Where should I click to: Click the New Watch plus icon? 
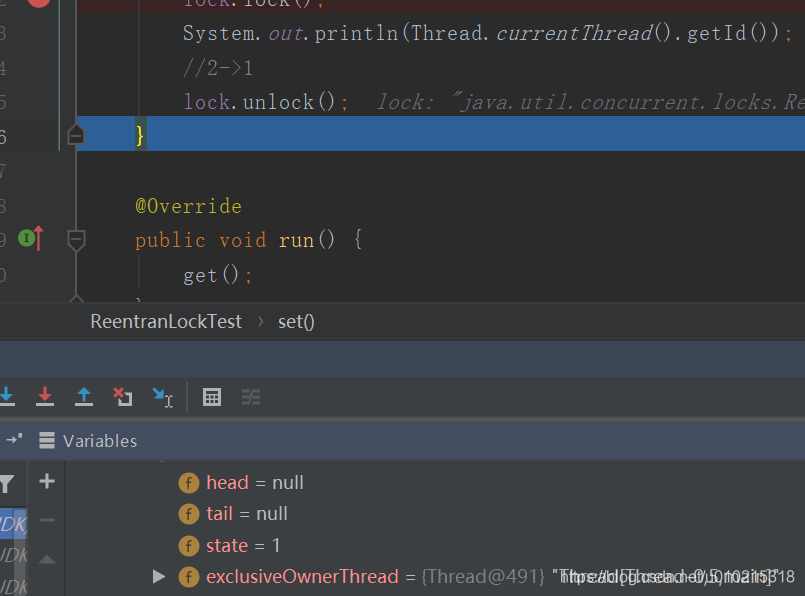coord(47,481)
